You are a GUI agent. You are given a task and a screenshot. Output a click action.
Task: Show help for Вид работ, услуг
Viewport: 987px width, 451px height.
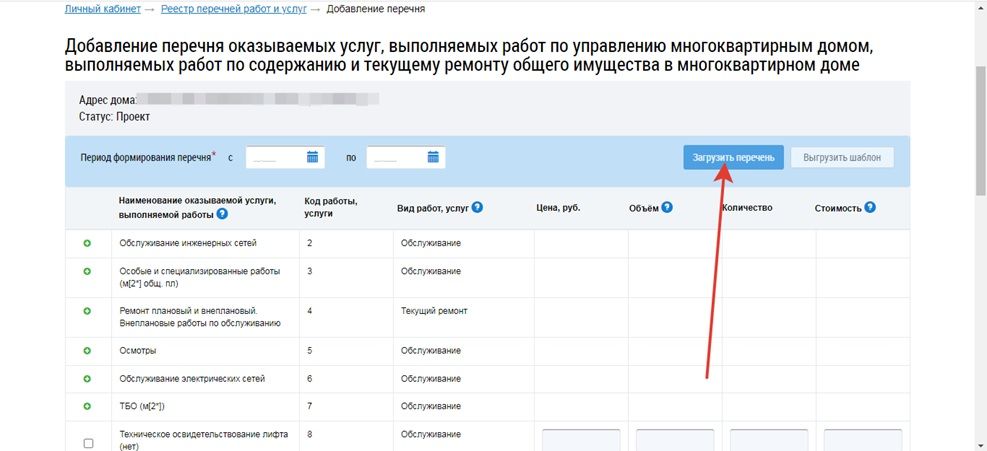477,207
